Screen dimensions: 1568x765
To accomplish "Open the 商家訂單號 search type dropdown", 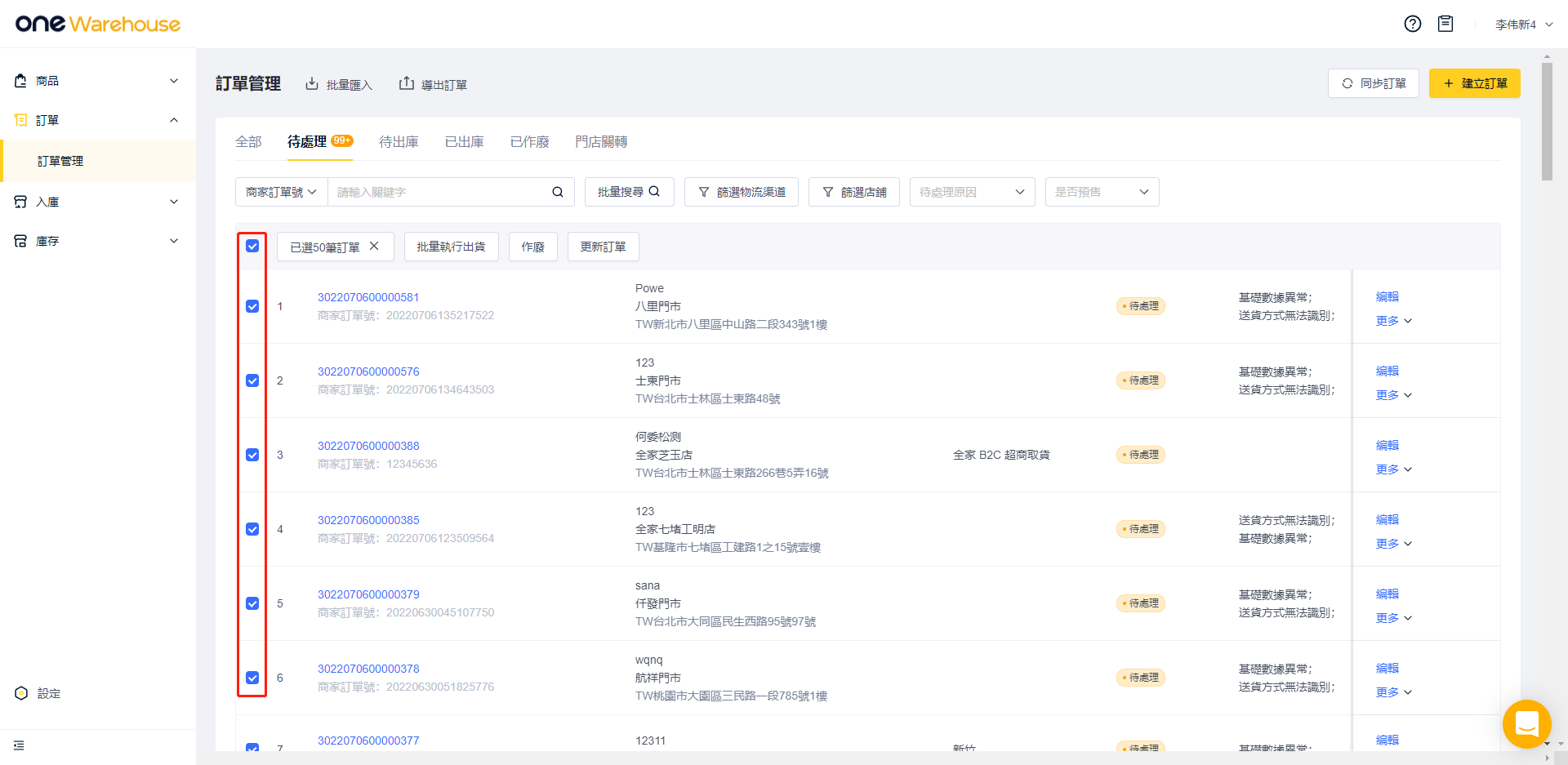I will 282,192.
